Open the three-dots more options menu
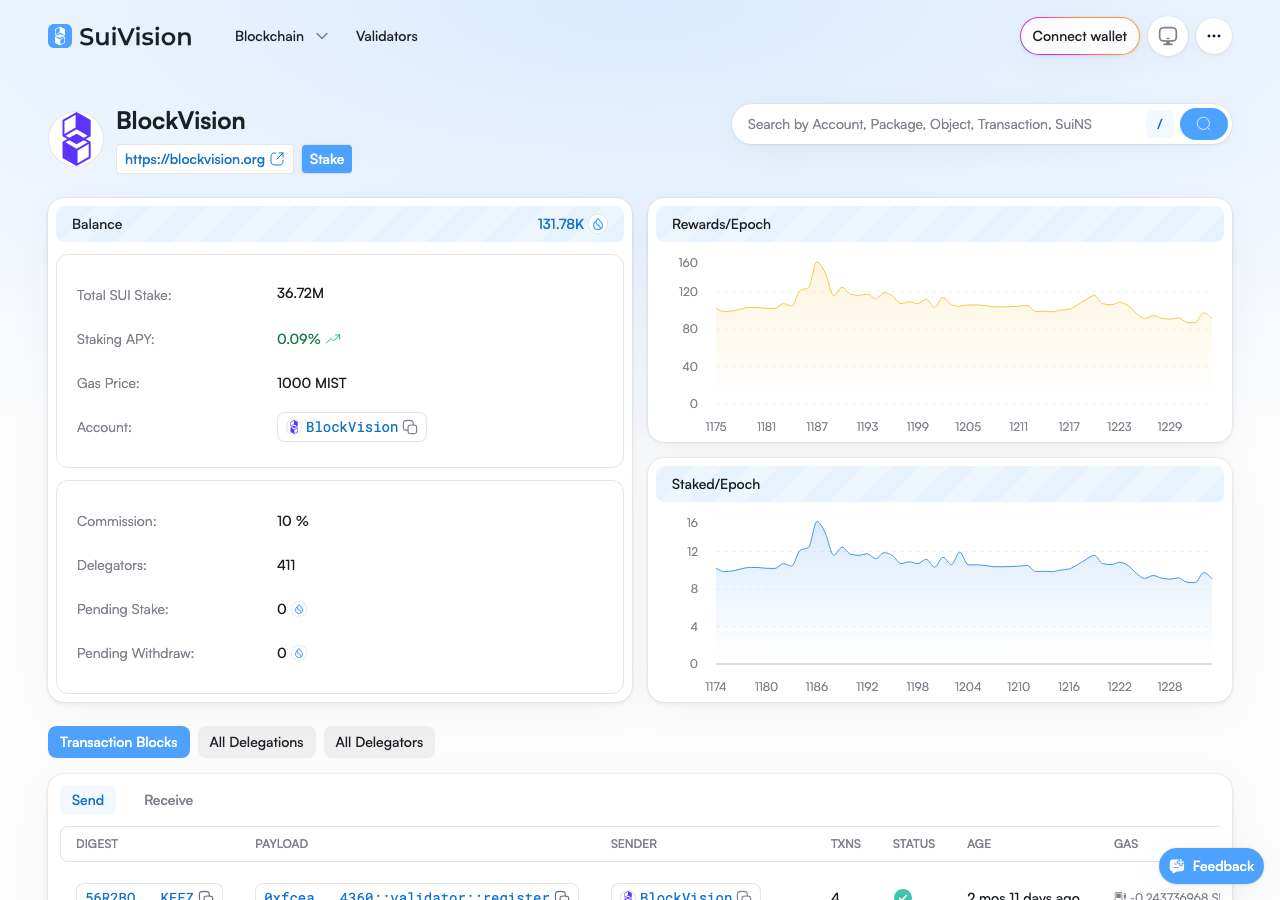Image resolution: width=1280 pixels, height=900 pixels. click(x=1214, y=36)
